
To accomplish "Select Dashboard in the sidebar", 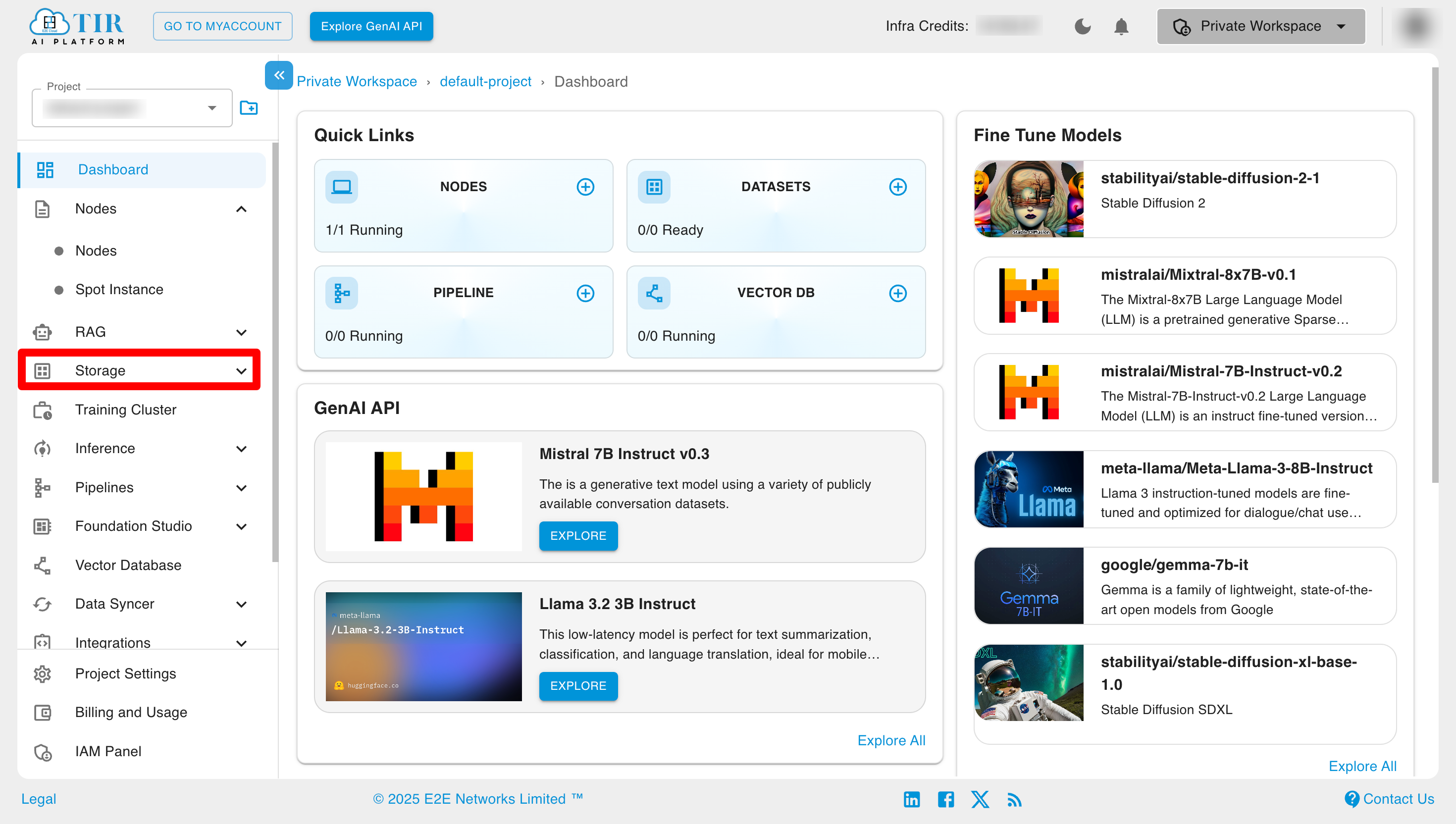I will [x=142, y=170].
